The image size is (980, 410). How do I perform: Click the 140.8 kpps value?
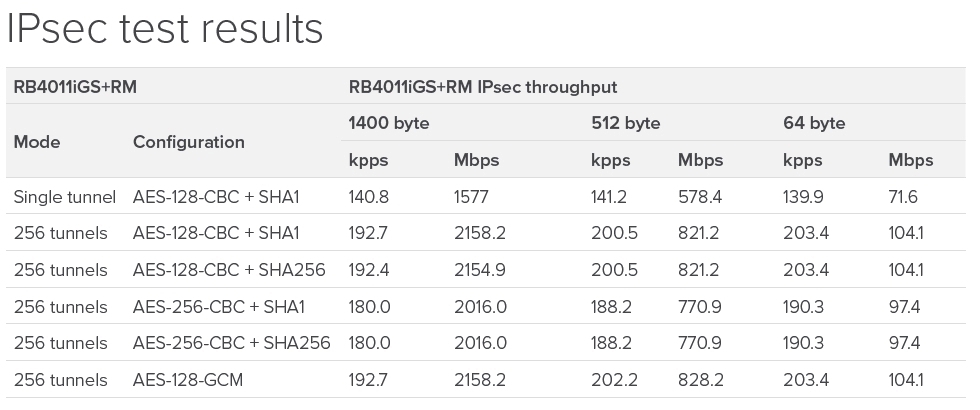click(369, 197)
